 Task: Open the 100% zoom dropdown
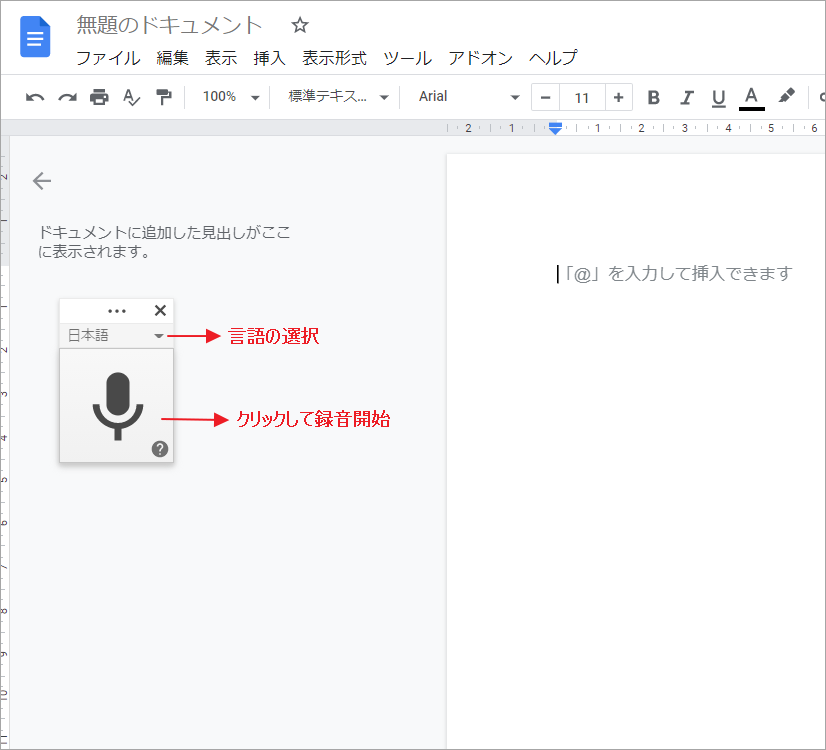[x=231, y=97]
